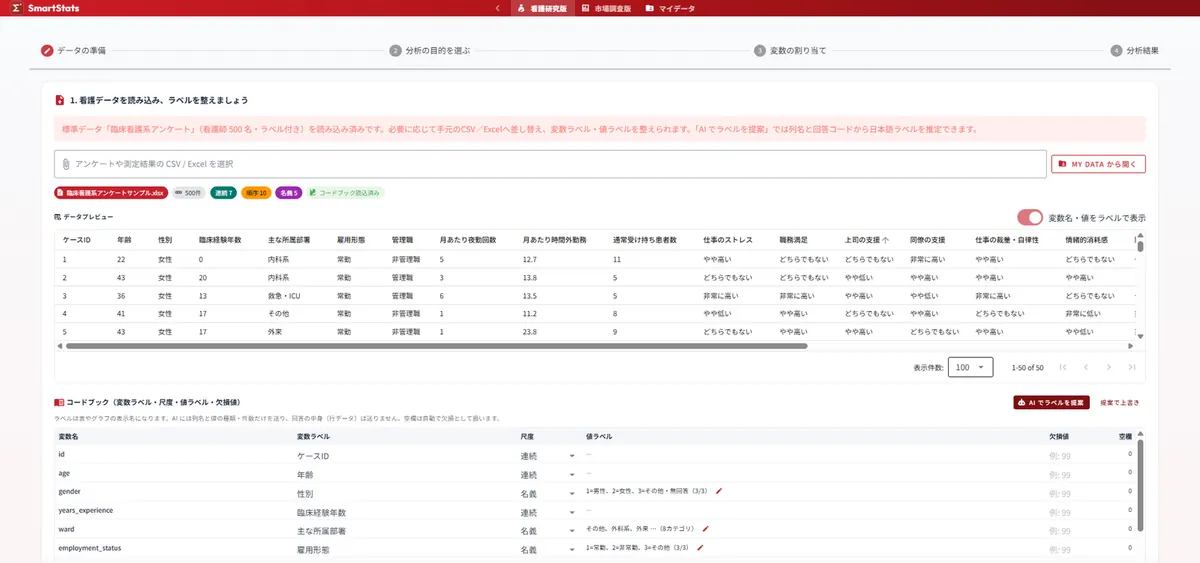Click the MY DATA から開く button

pos(1098,164)
